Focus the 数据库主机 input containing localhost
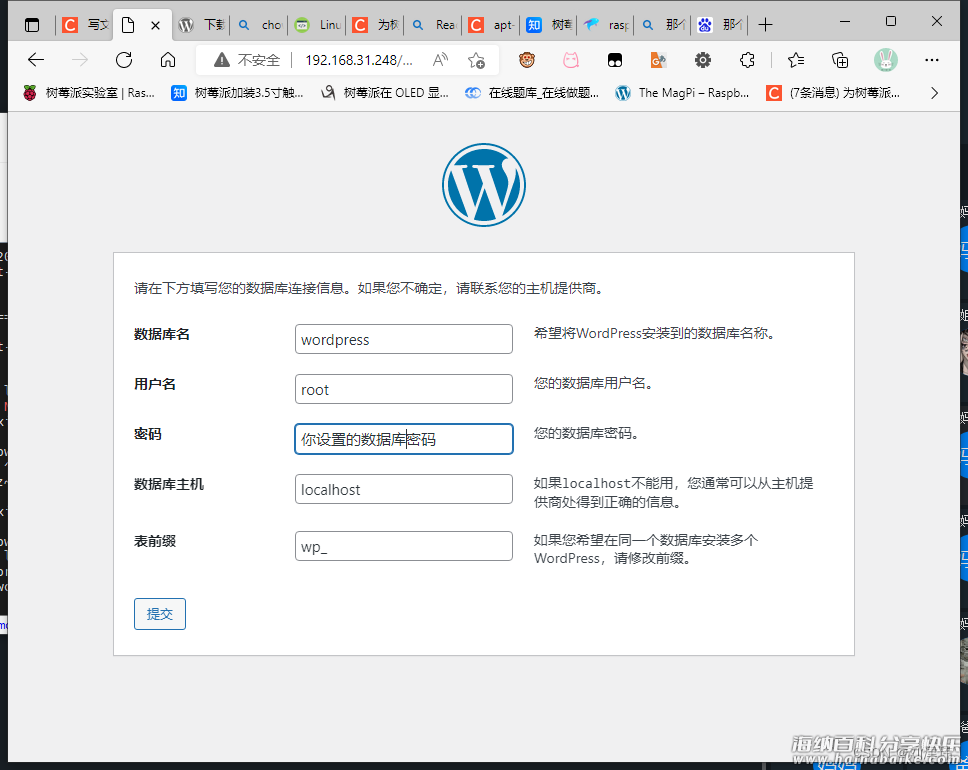This screenshot has width=968, height=770. [x=404, y=489]
